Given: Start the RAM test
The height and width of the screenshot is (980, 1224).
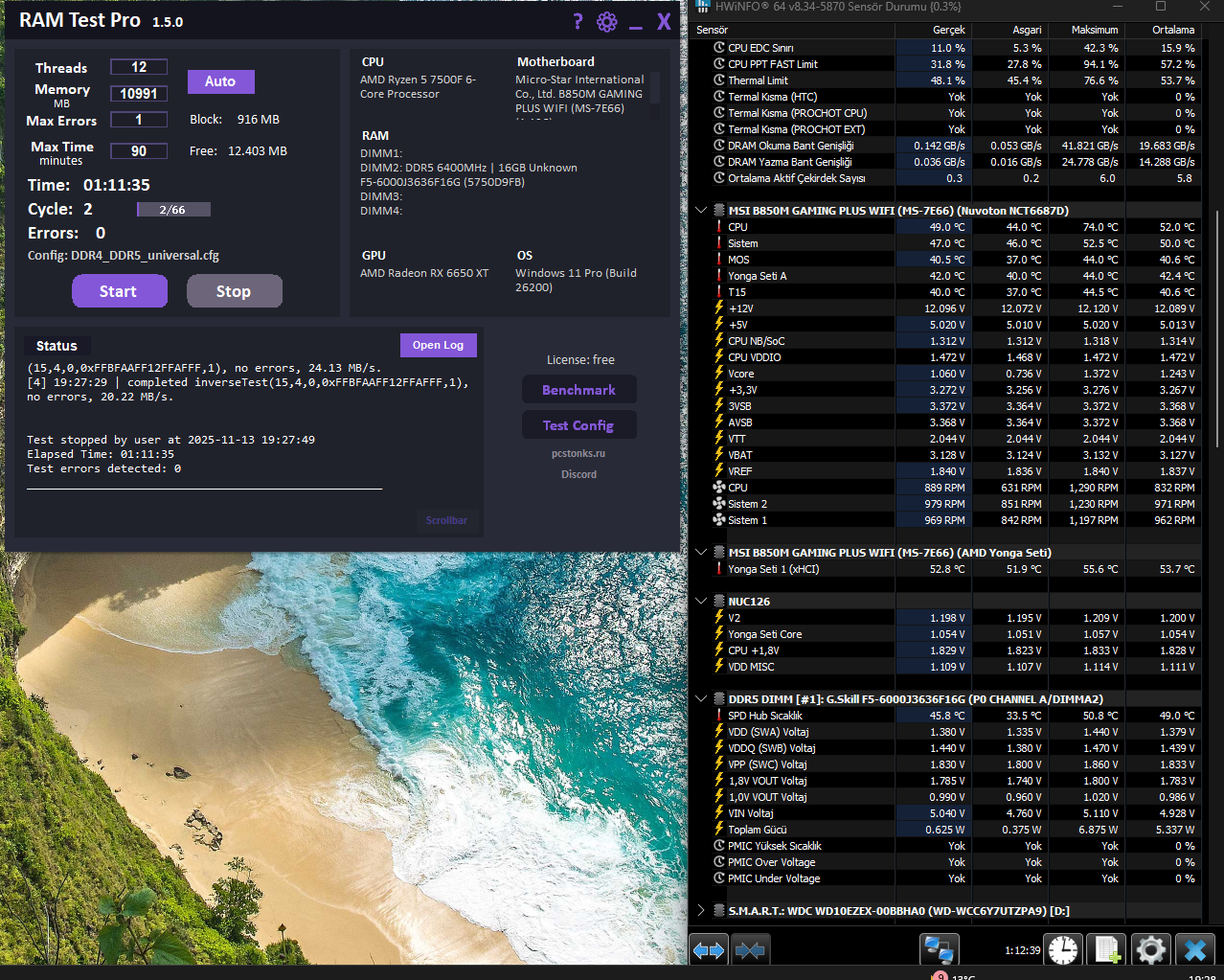Looking at the screenshot, I should [x=120, y=291].
